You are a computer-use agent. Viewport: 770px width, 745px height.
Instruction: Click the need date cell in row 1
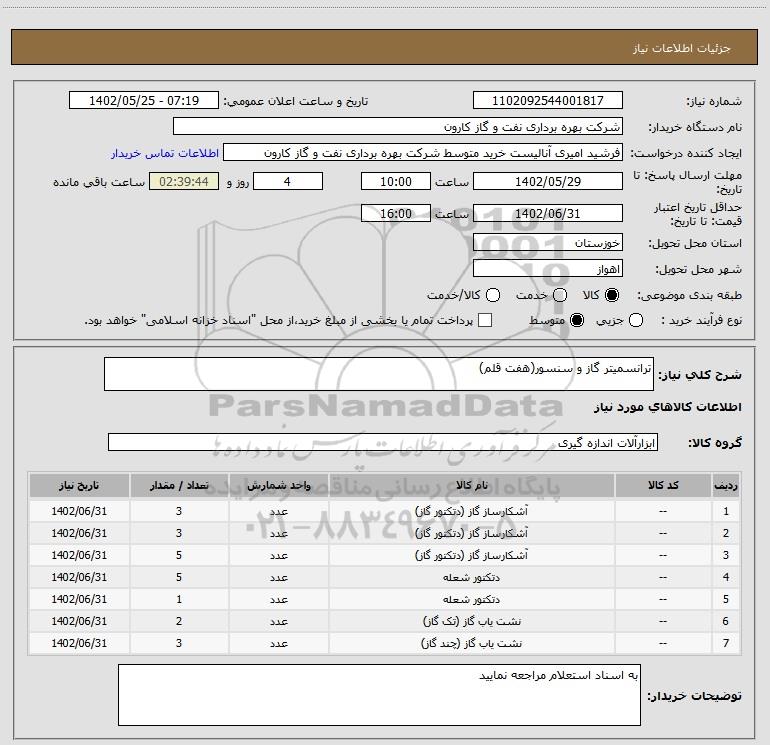(79, 511)
